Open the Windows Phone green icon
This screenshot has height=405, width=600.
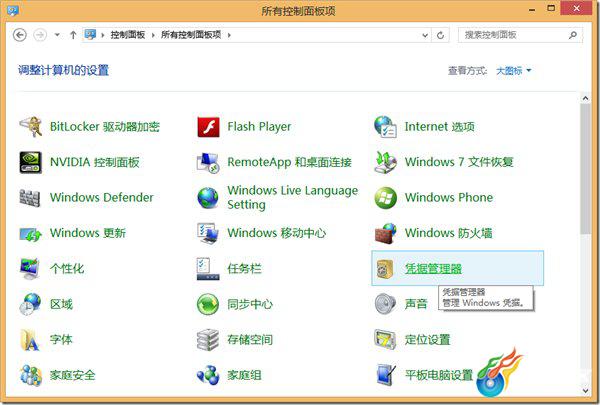point(385,198)
